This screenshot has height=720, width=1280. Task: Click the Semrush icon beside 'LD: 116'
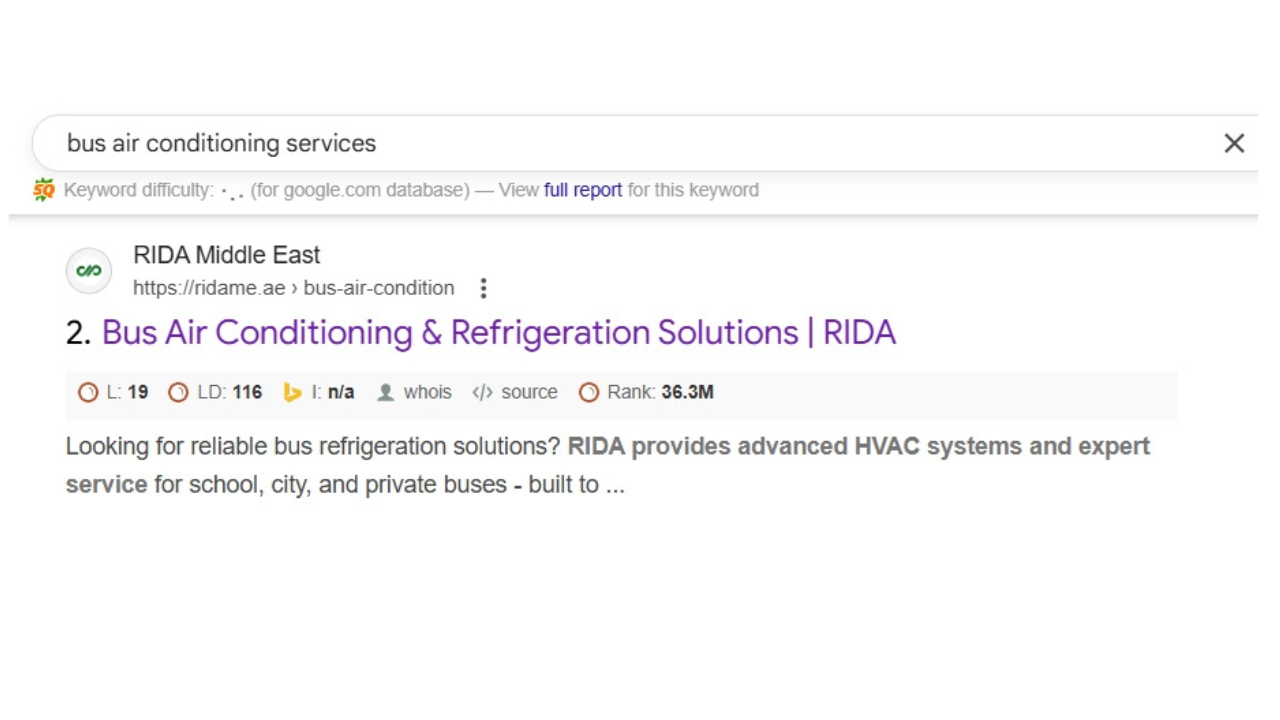178,392
